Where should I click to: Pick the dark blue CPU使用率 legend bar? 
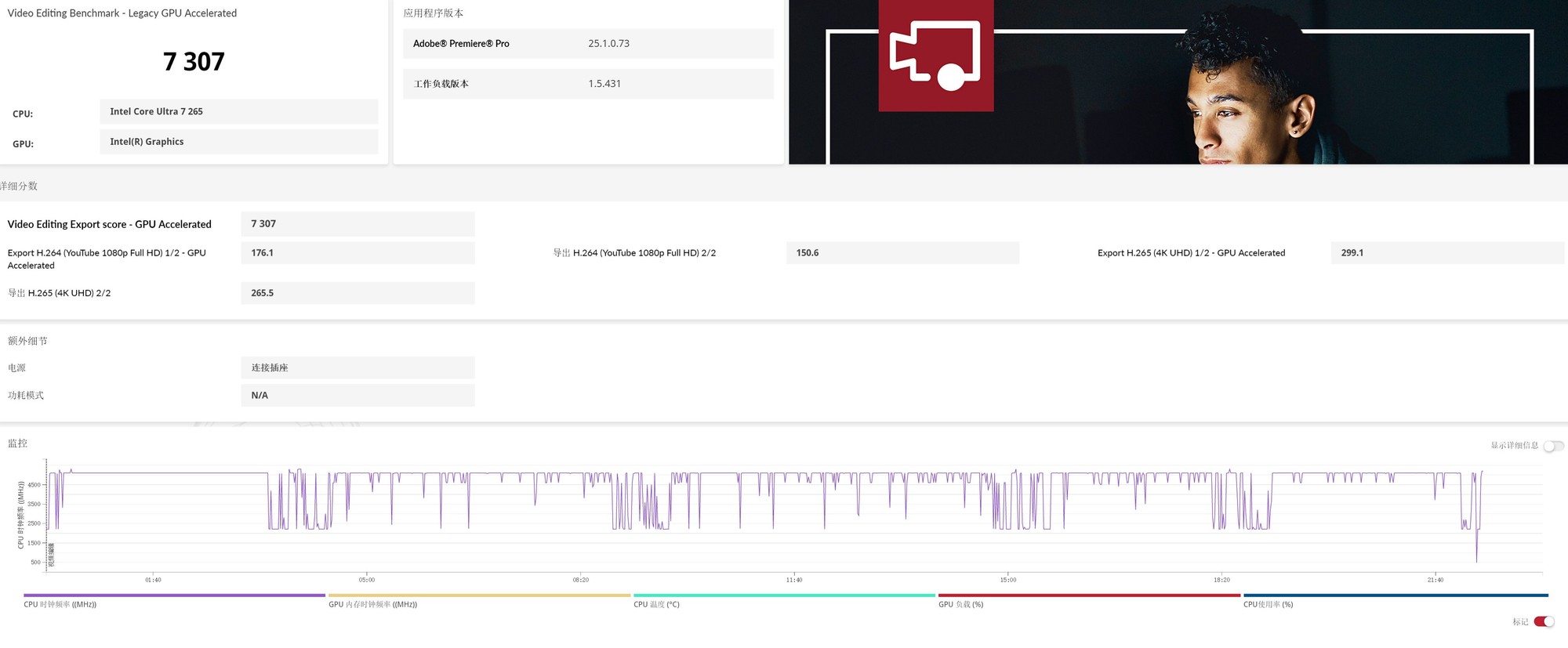(1396, 596)
